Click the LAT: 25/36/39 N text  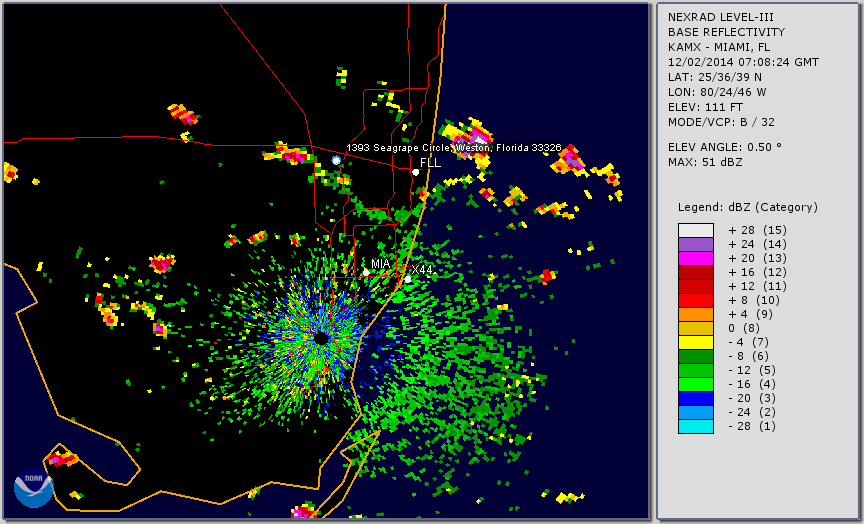[715, 77]
